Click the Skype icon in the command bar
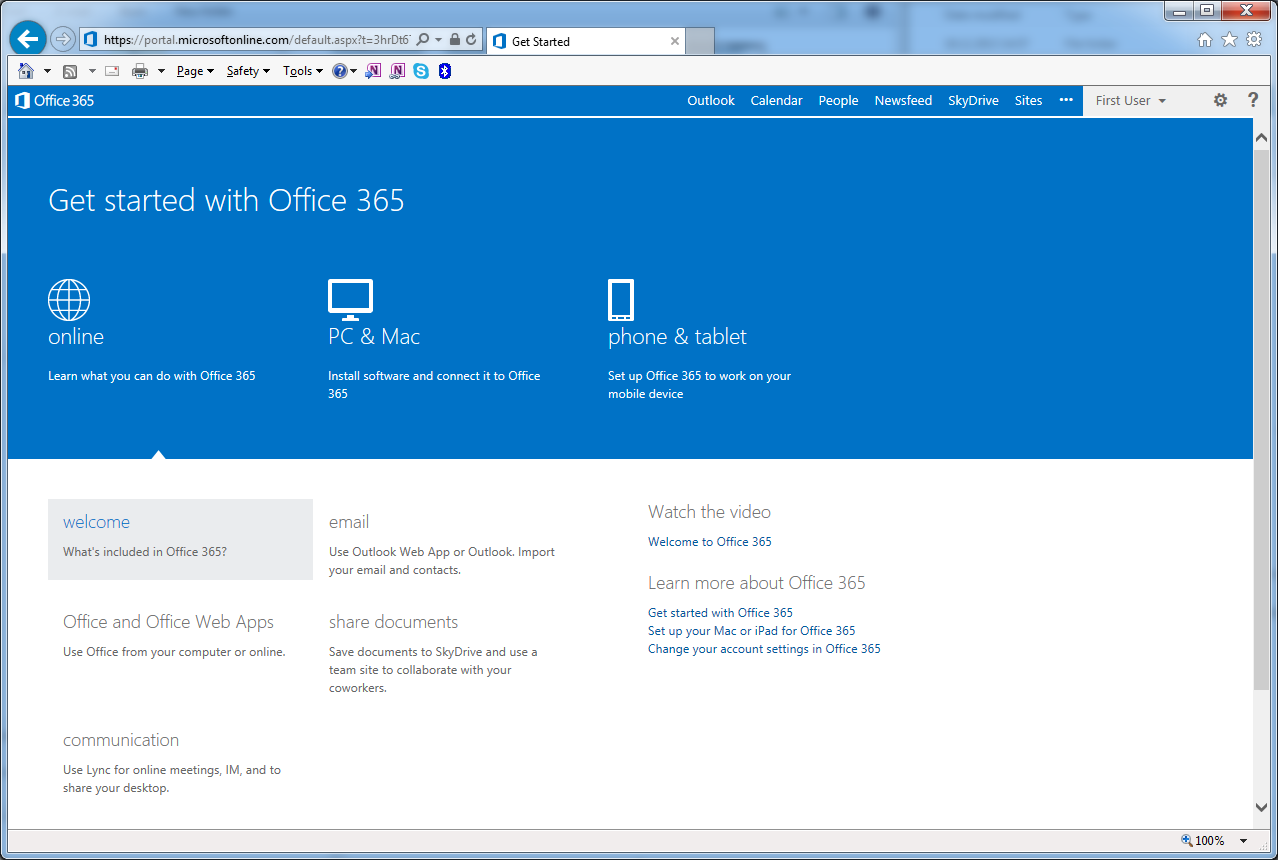1278x860 pixels. click(421, 71)
